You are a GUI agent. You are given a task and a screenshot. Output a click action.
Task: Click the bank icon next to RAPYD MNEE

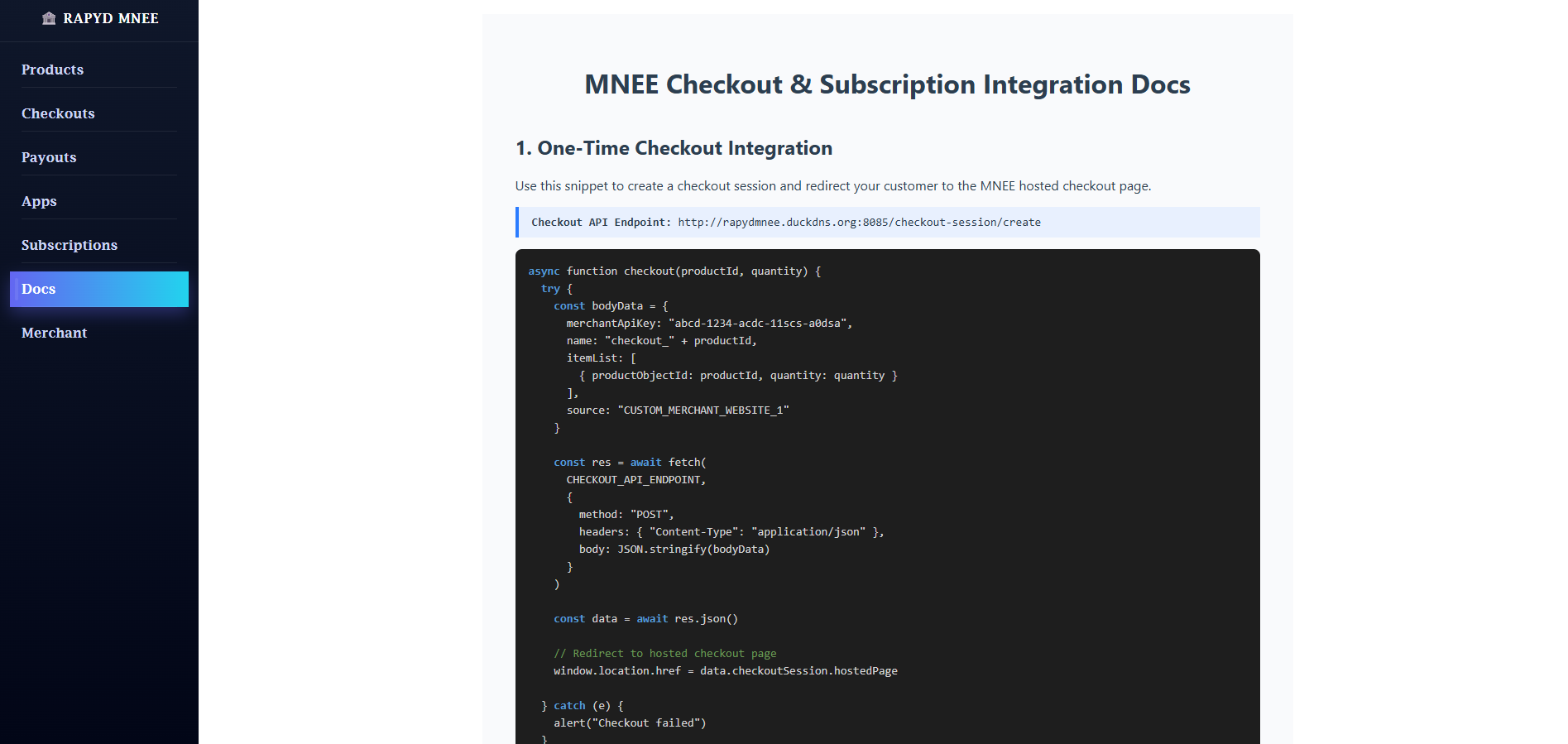pyautogui.click(x=49, y=18)
